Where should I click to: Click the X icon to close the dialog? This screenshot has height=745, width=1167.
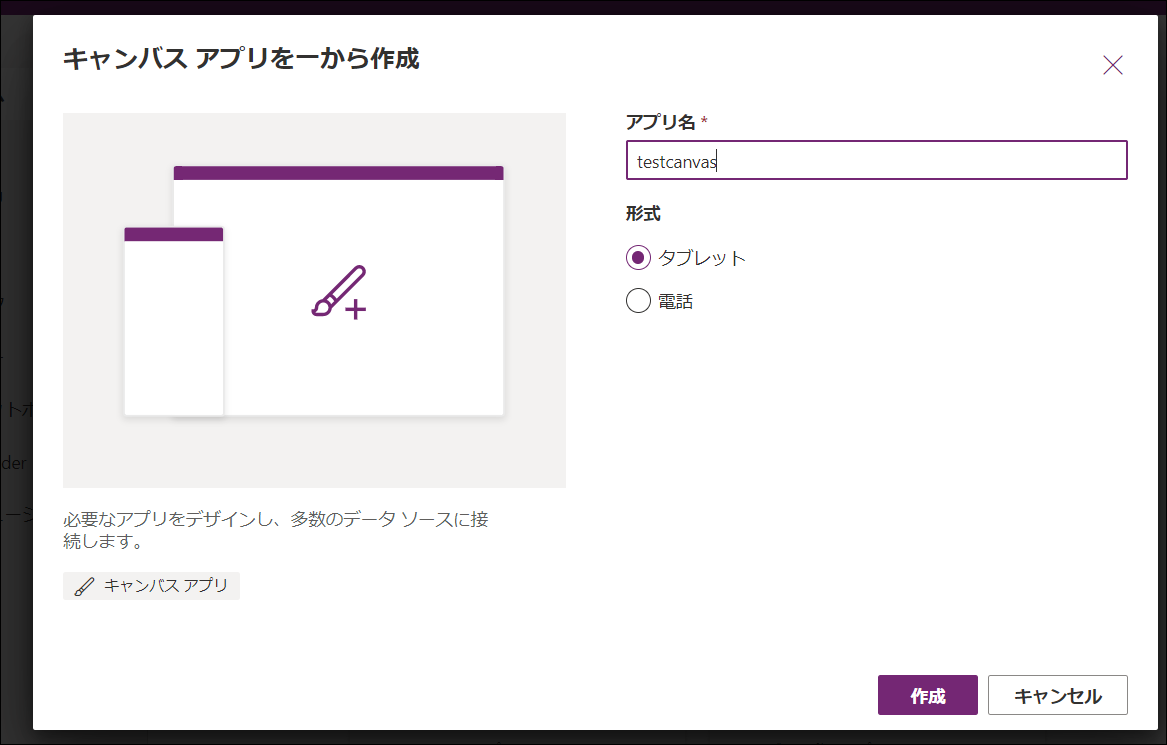pyautogui.click(x=1112, y=64)
